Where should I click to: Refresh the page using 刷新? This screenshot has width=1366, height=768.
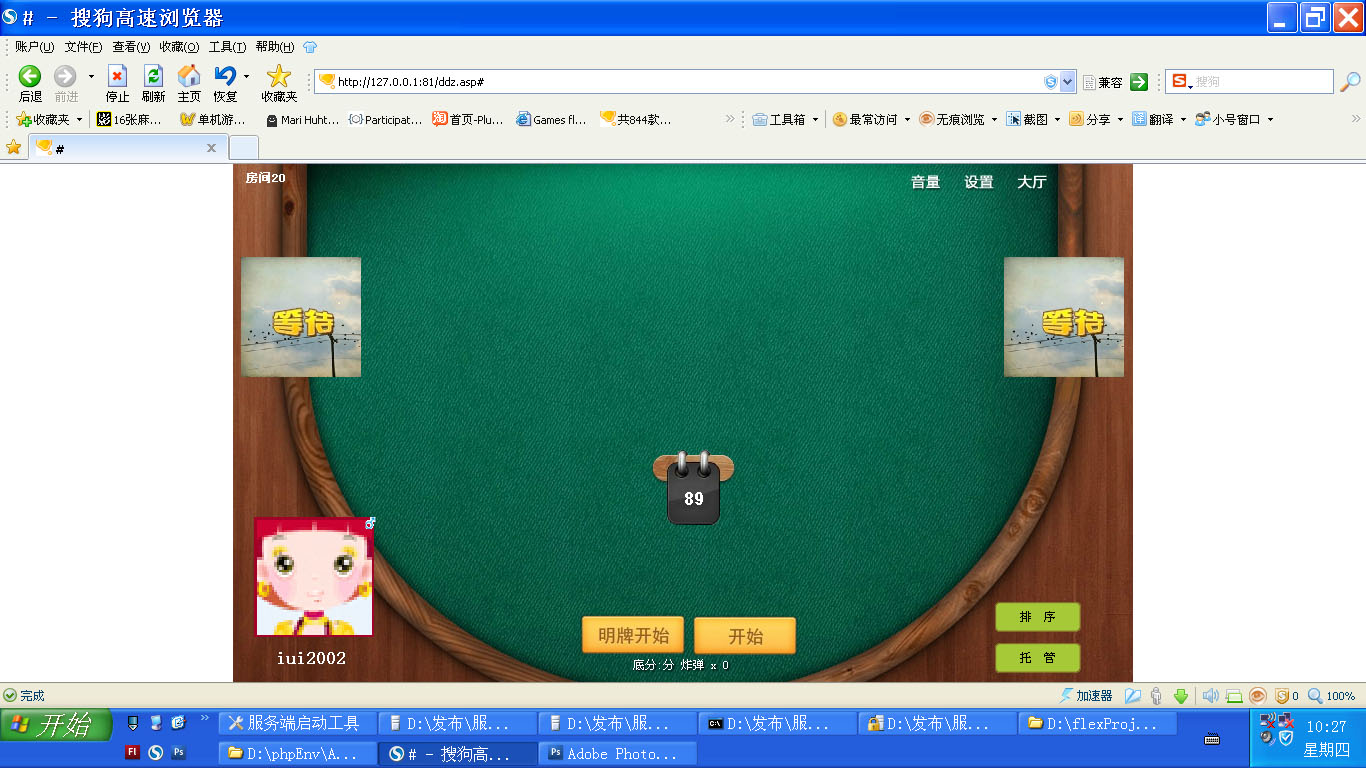click(x=153, y=82)
